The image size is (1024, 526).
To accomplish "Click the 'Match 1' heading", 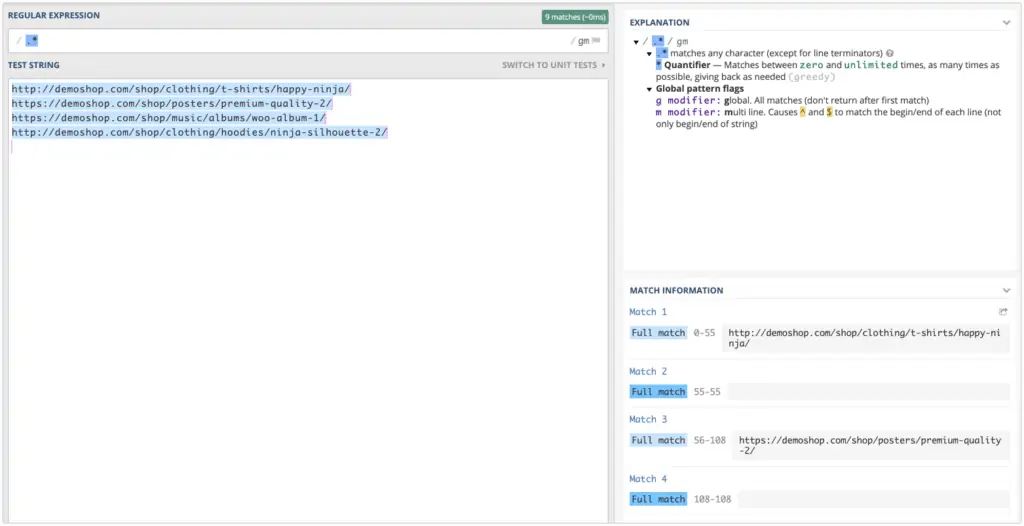I will tap(648, 312).
